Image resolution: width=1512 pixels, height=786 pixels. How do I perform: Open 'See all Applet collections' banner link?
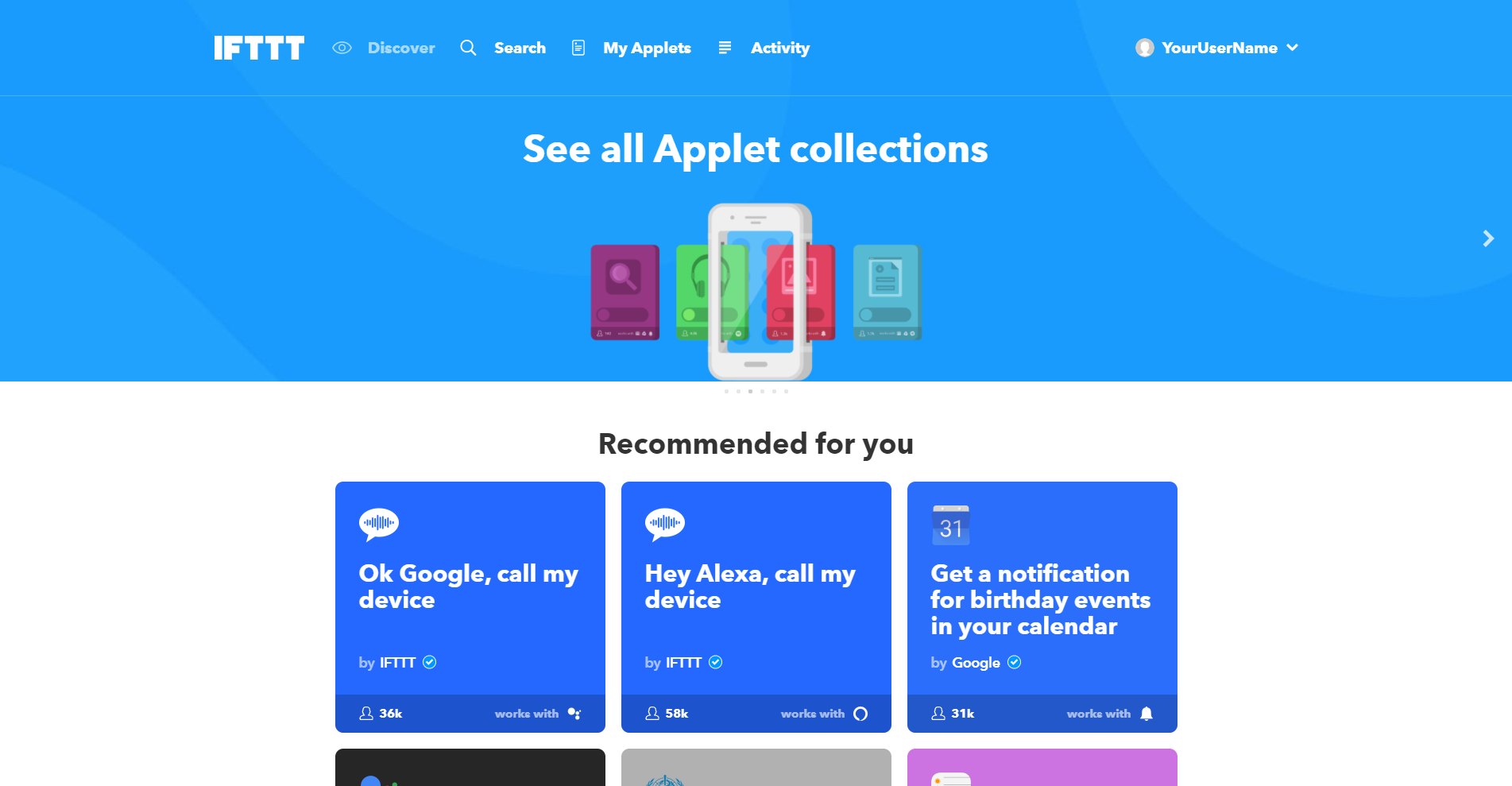point(756,149)
